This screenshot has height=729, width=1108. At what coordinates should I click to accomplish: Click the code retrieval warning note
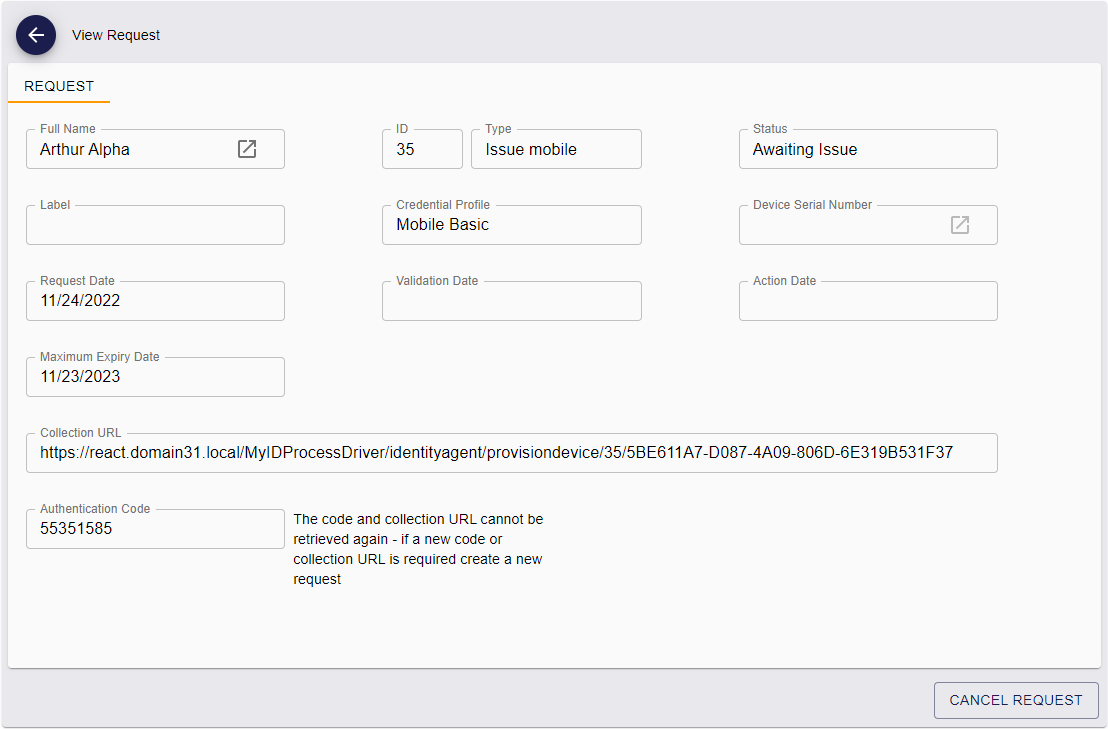418,549
